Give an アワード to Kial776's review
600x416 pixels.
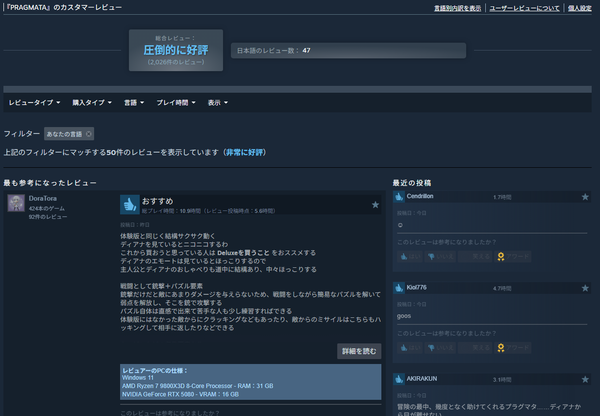pyautogui.click(x=512, y=347)
